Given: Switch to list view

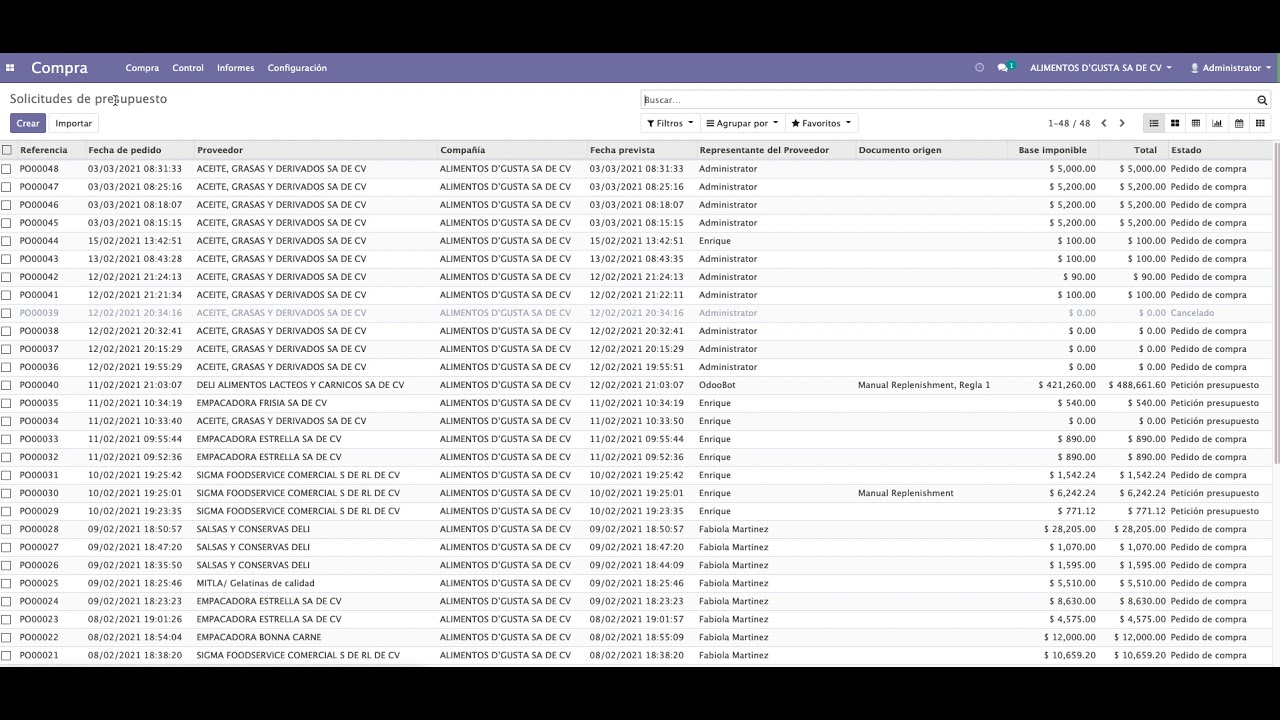Looking at the screenshot, I should (x=1153, y=123).
